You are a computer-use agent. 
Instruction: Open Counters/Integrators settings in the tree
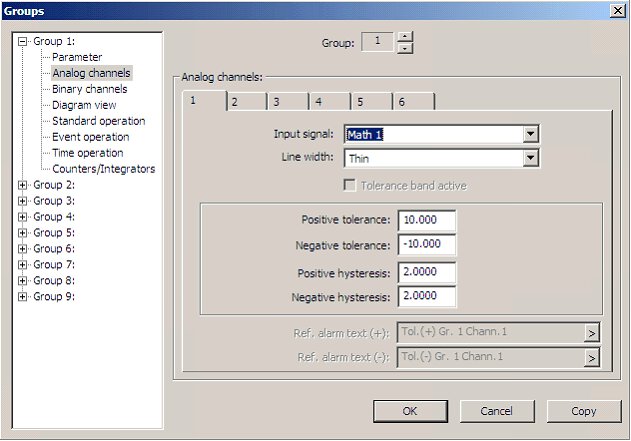(x=104, y=169)
